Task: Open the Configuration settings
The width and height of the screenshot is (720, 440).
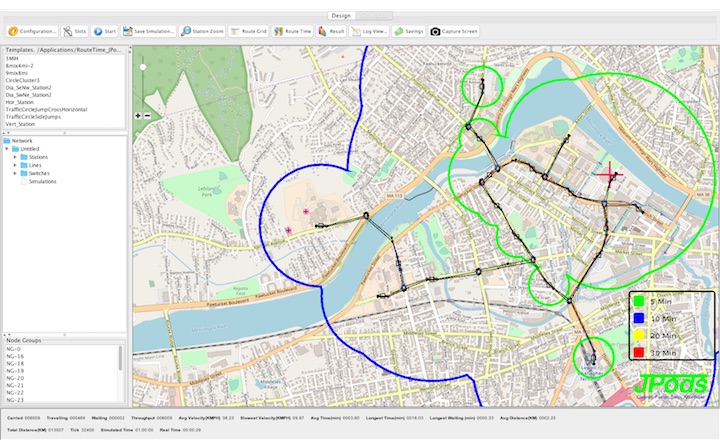Action: tap(31, 31)
